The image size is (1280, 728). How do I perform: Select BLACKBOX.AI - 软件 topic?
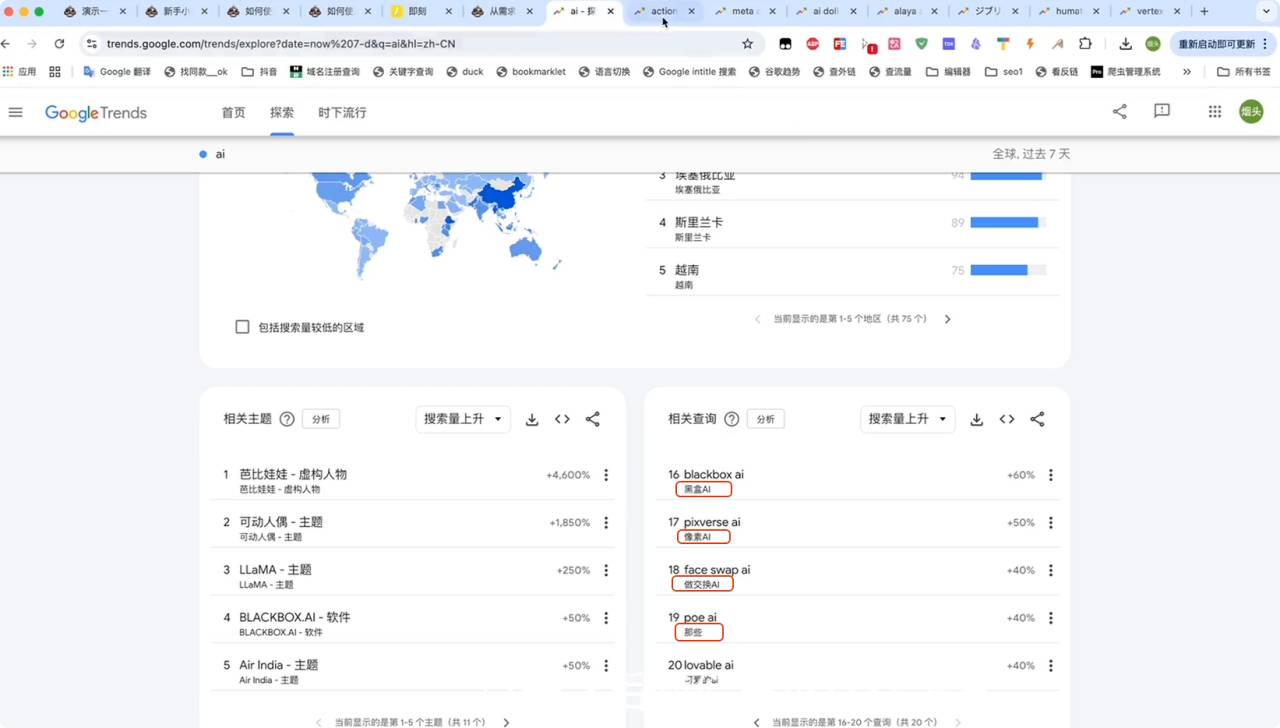(x=295, y=618)
